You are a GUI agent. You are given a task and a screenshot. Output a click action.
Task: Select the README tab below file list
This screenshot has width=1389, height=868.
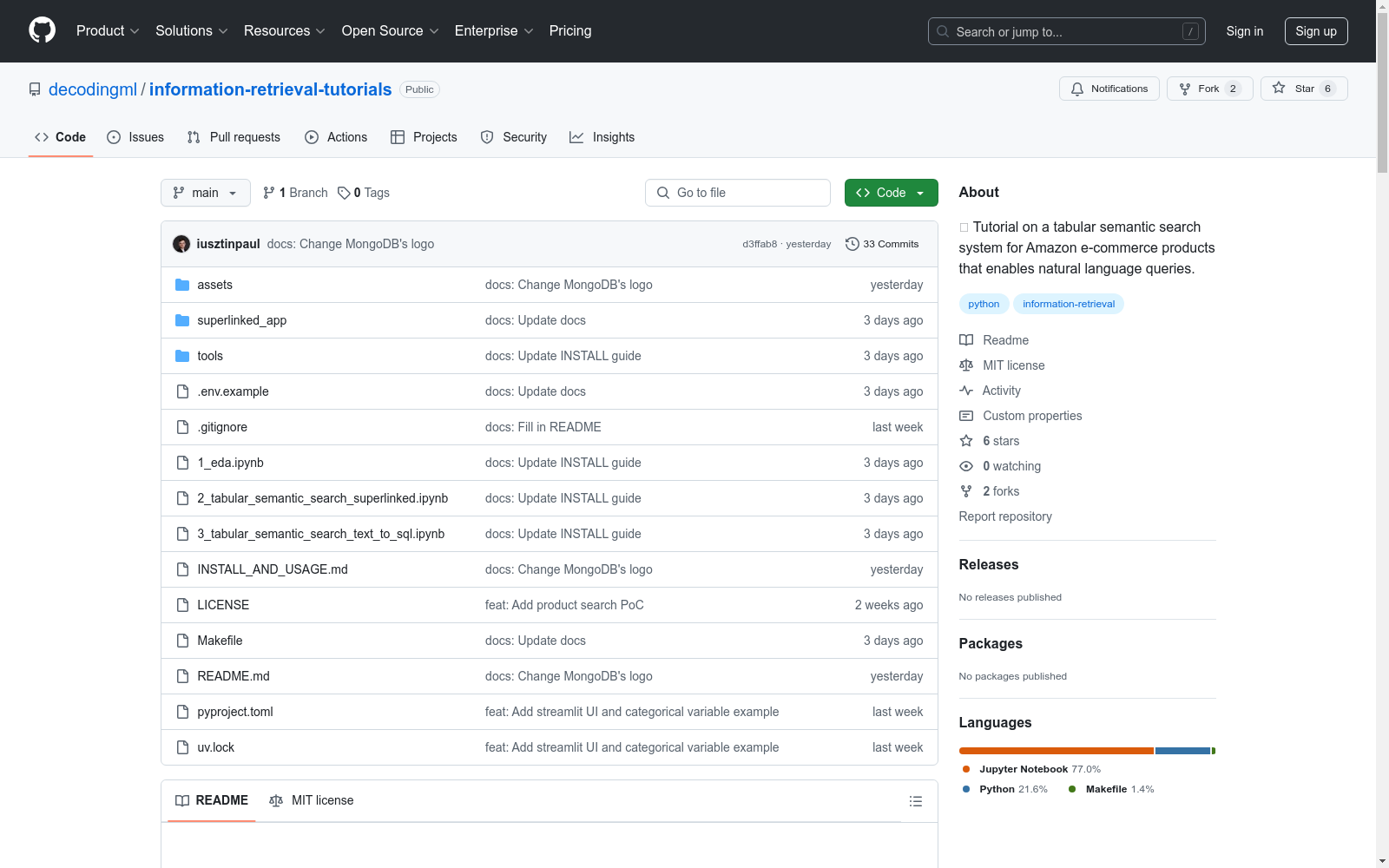point(212,800)
